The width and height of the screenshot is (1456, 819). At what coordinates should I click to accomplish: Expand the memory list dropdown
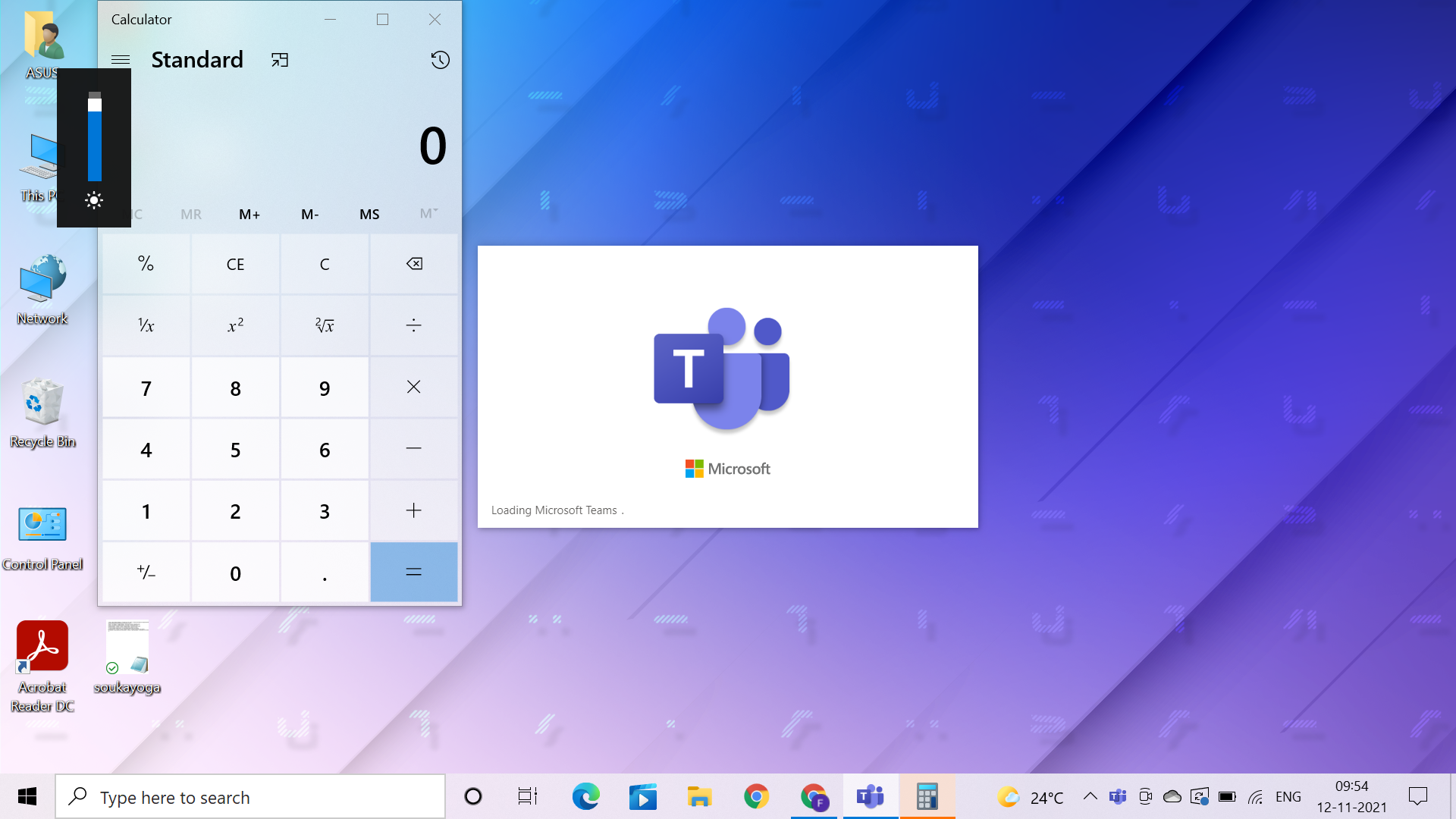pos(428,214)
